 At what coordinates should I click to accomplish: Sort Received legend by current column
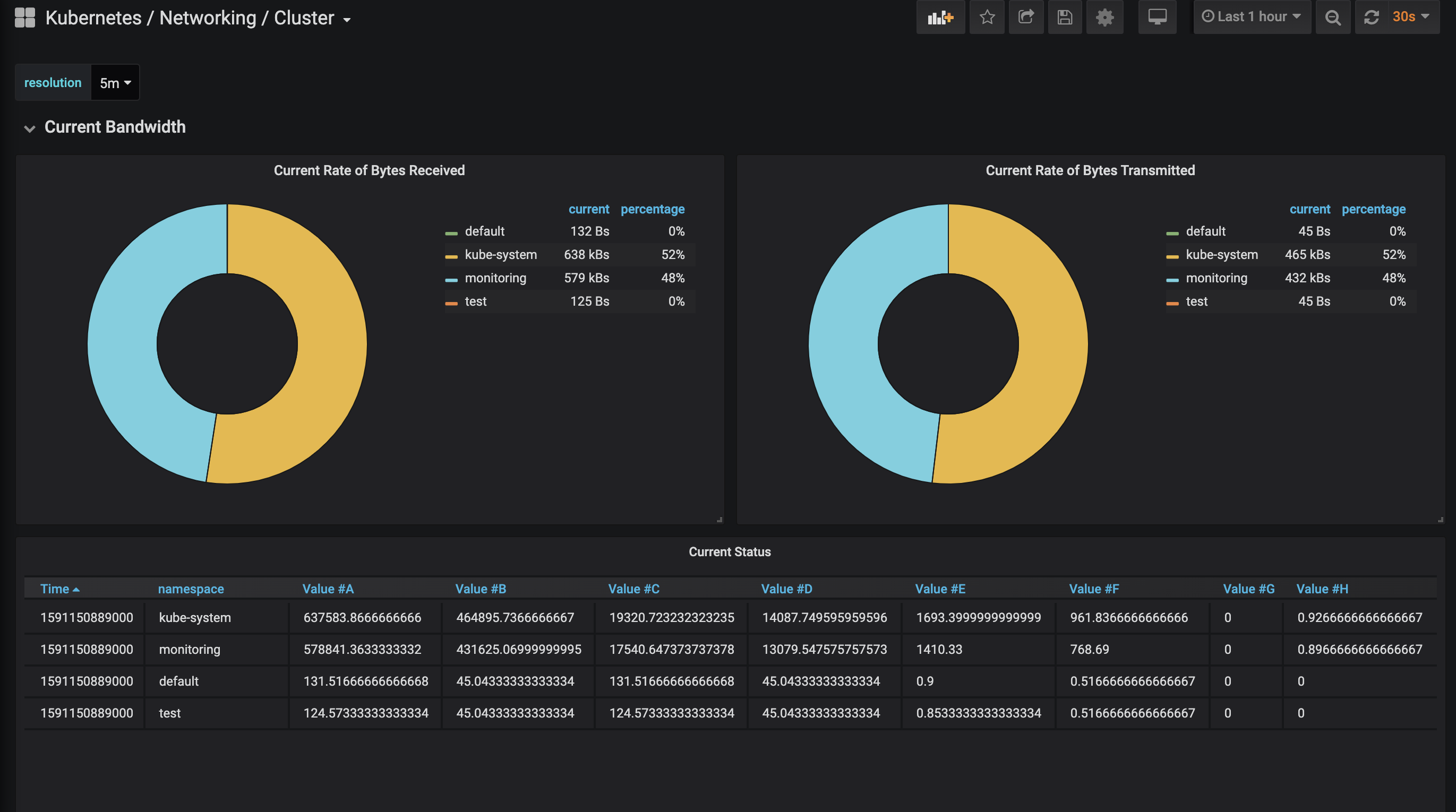click(x=588, y=209)
